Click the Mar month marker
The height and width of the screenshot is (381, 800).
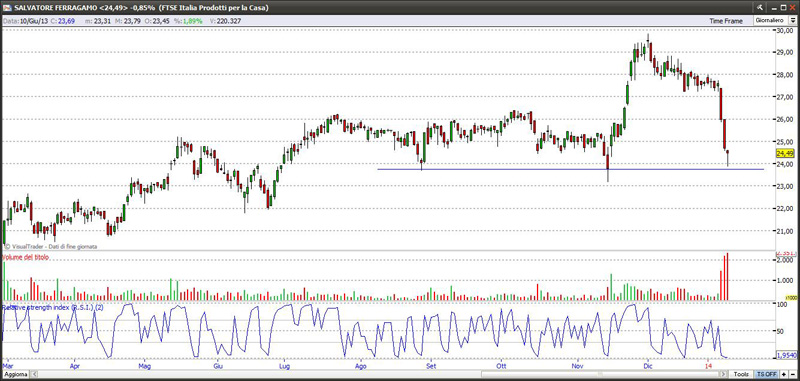[7, 366]
